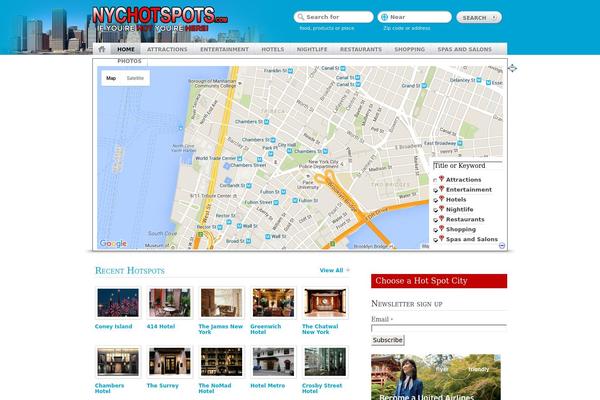This screenshot has width=600, height=400.
Task: Click the arrow on the Search button
Action: tap(494, 18)
